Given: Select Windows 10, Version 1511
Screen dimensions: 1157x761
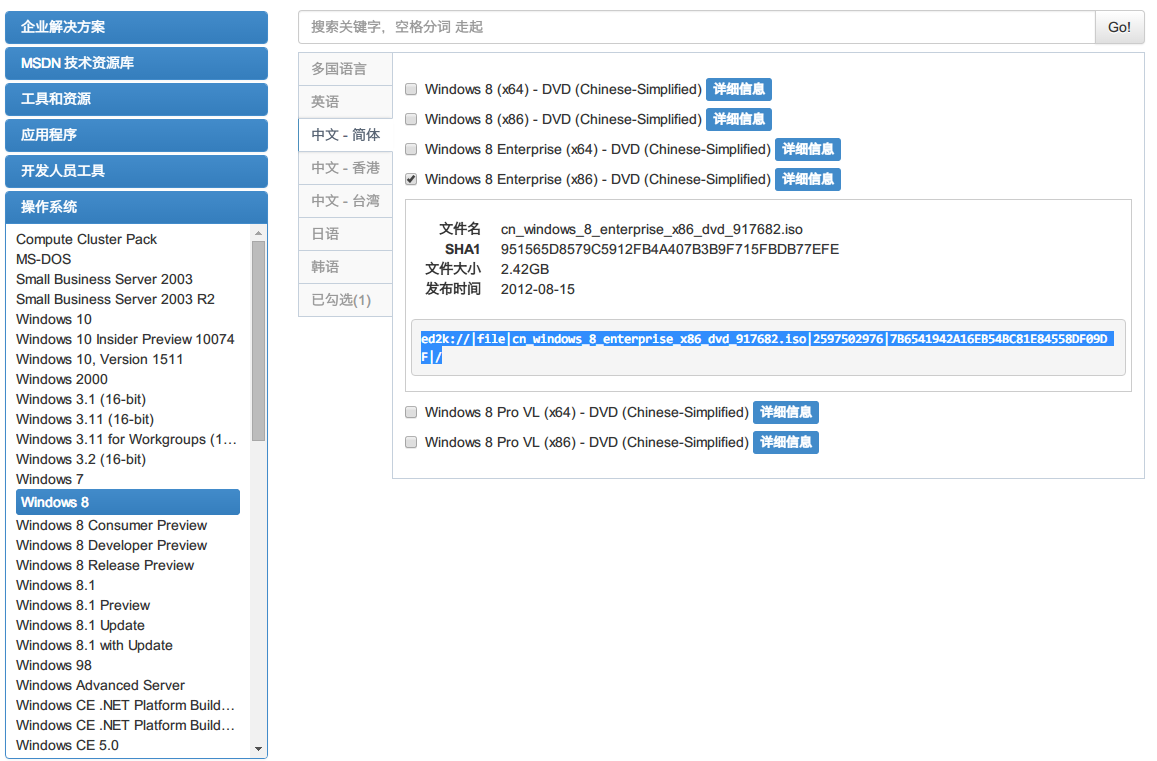Looking at the screenshot, I should point(100,359).
